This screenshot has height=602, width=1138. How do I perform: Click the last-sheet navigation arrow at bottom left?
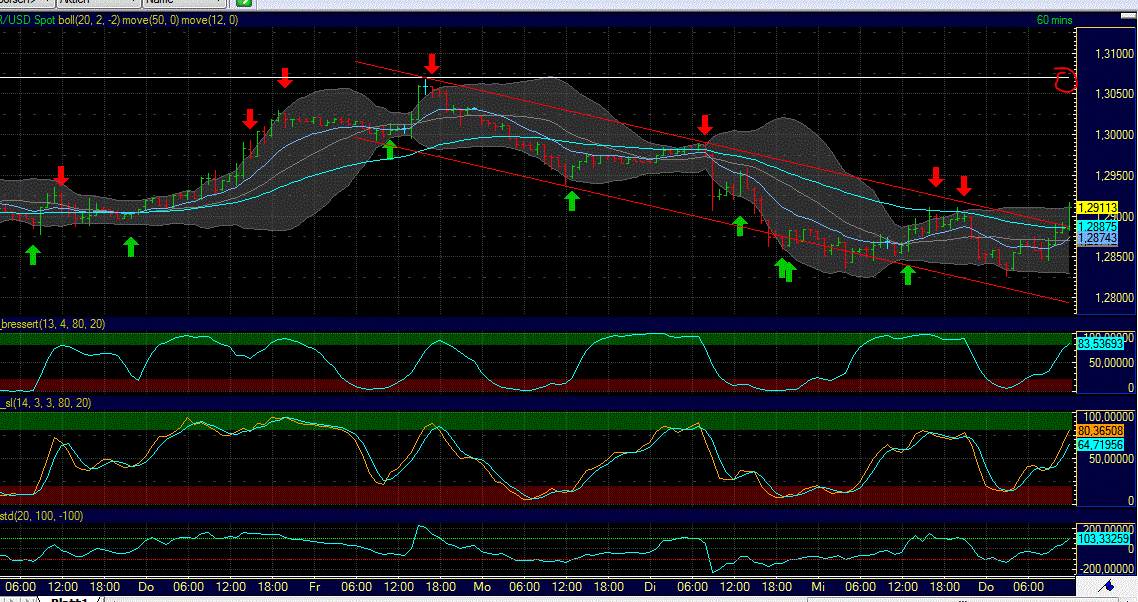click(x=33, y=598)
